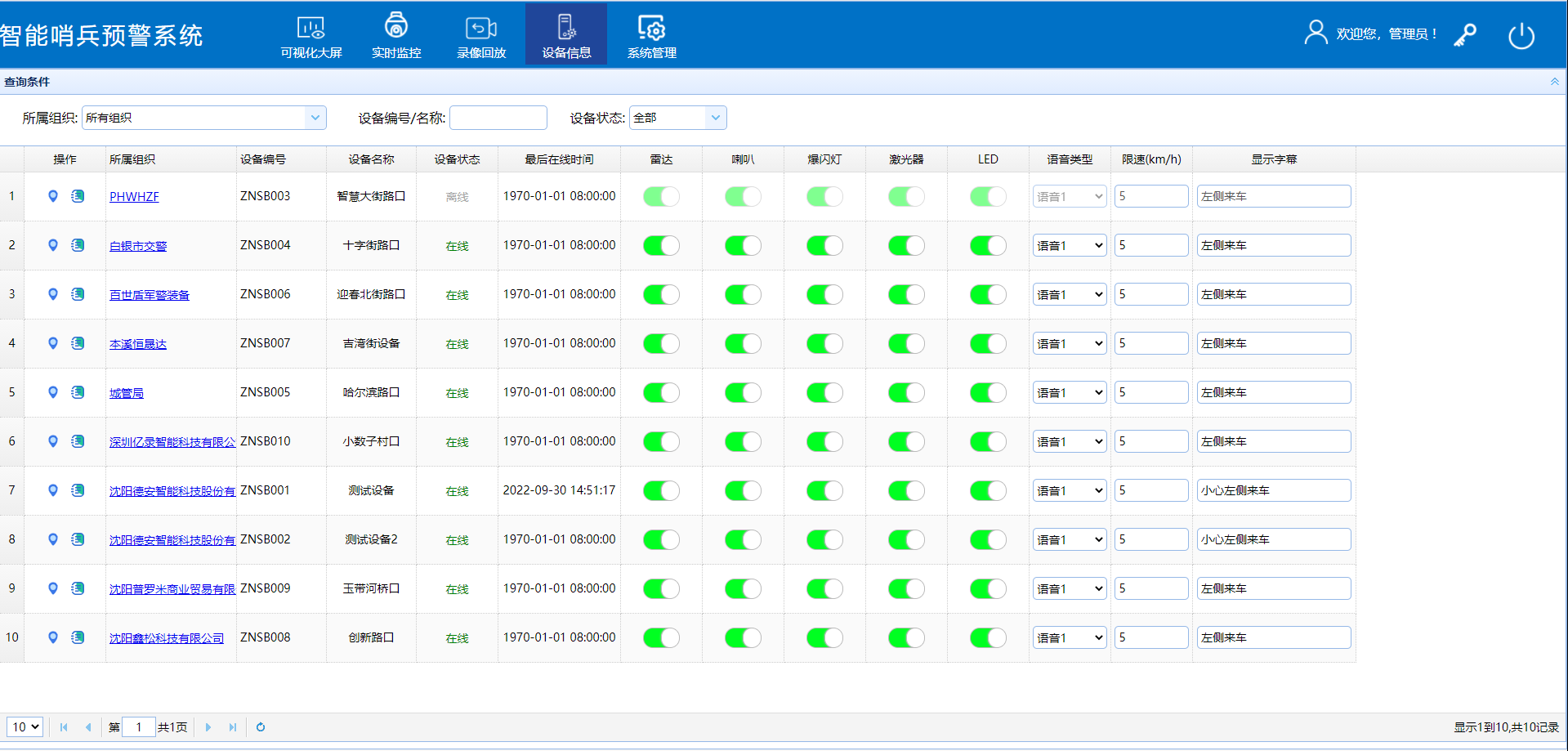The image size is (1568, 751).
Task: Open the 所属组织 dropdown
Action: tap(315, 118)
